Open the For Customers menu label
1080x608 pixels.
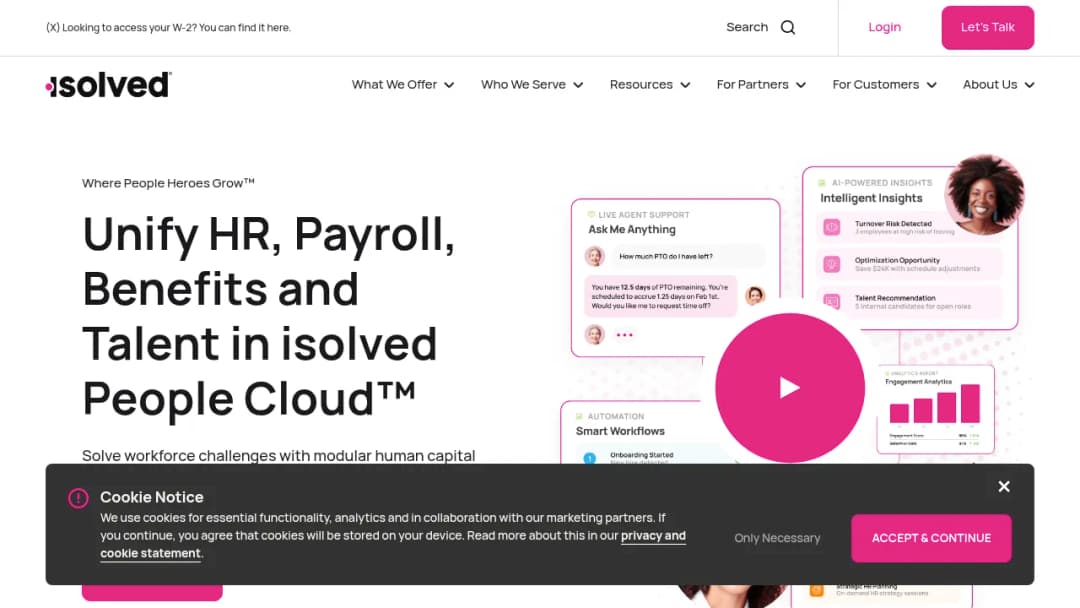875,85
